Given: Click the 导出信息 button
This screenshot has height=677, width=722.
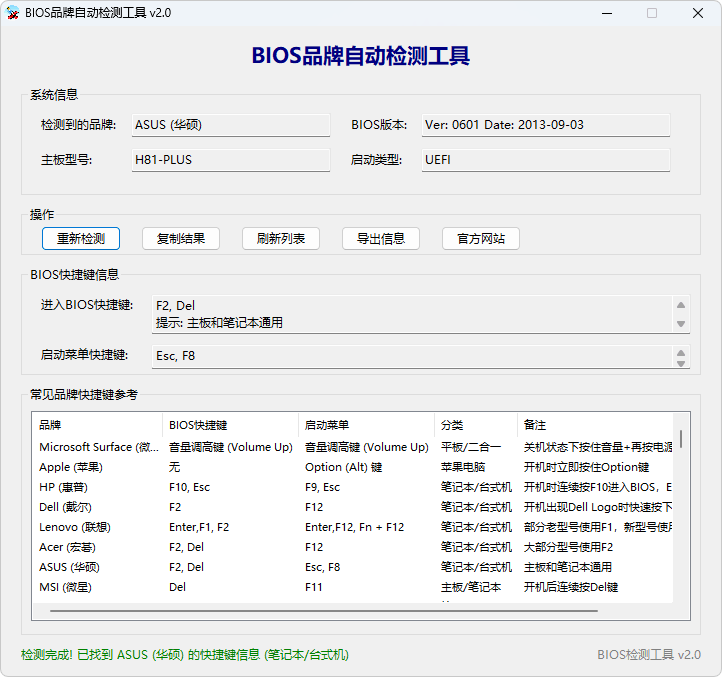Looking at the screenshot, I should pos(381,238).
